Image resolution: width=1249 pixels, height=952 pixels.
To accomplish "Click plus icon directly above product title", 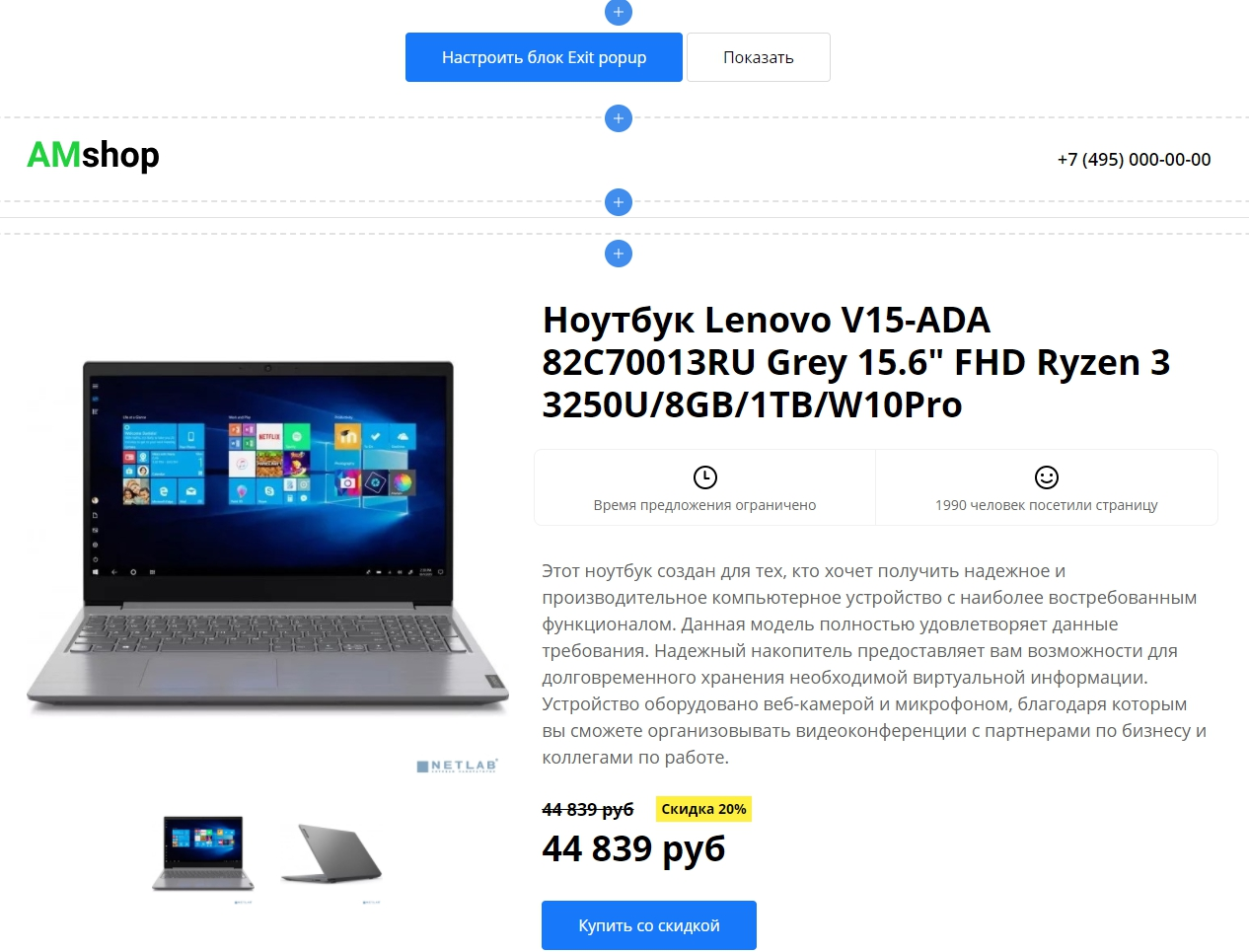I will point(619,254).
